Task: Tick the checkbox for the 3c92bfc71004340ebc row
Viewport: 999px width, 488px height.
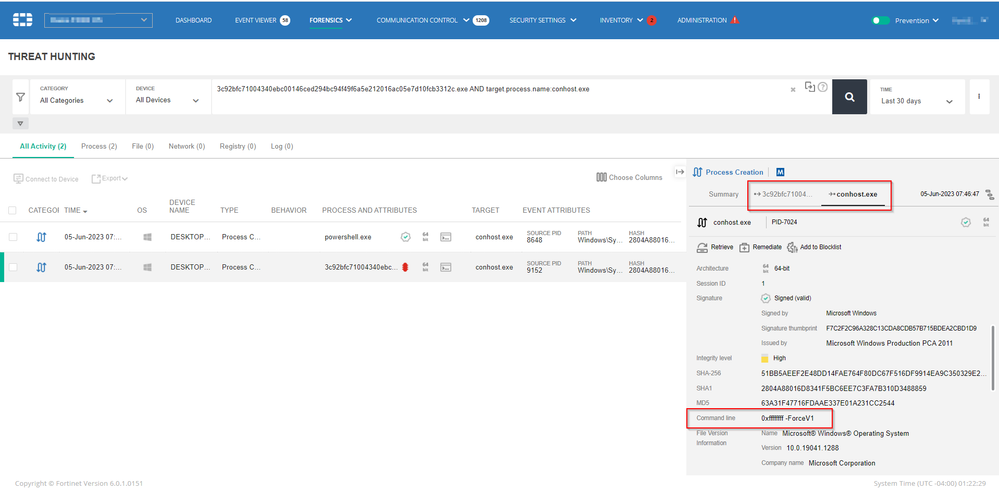Action: click(x=13, y=268)
